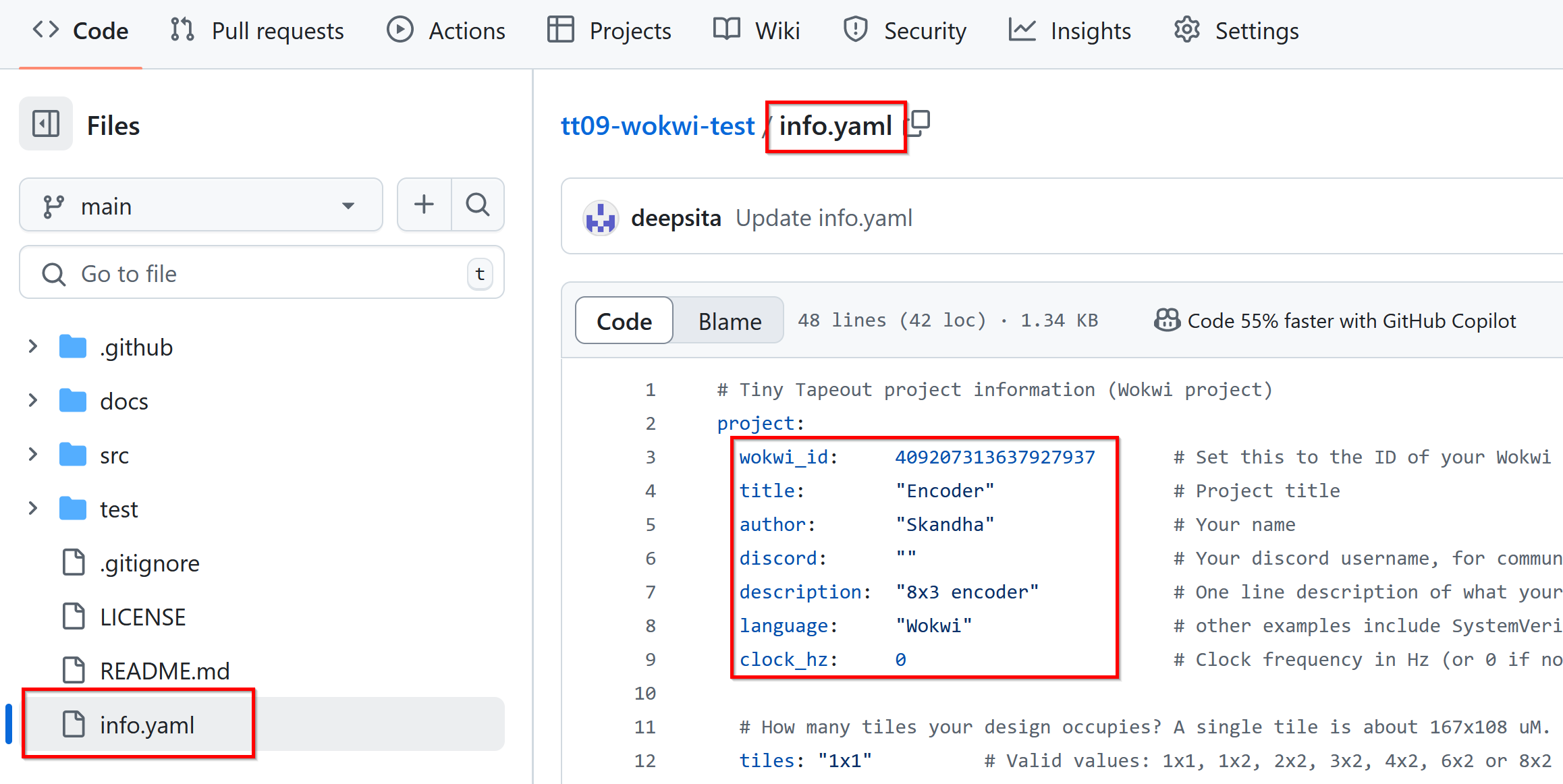
Task: Go to the Actions tab
Action: [x=445, y=31]
